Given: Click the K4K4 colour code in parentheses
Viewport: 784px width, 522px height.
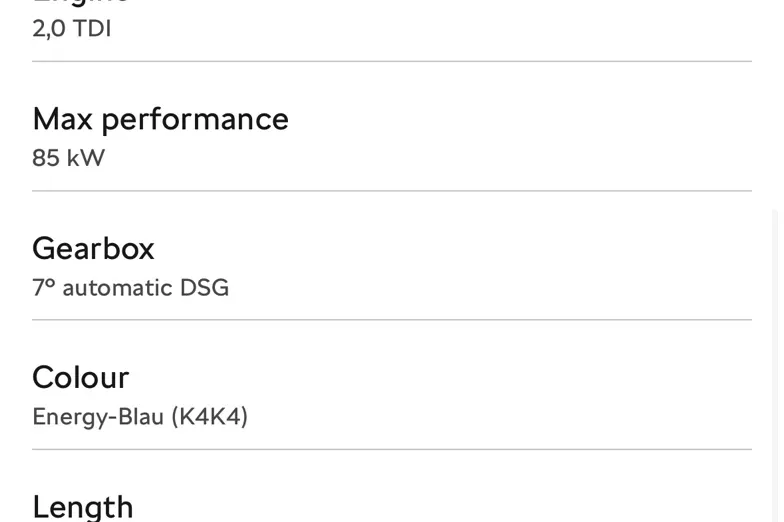Looking at the screenshot, I should (x=209, y=416).
